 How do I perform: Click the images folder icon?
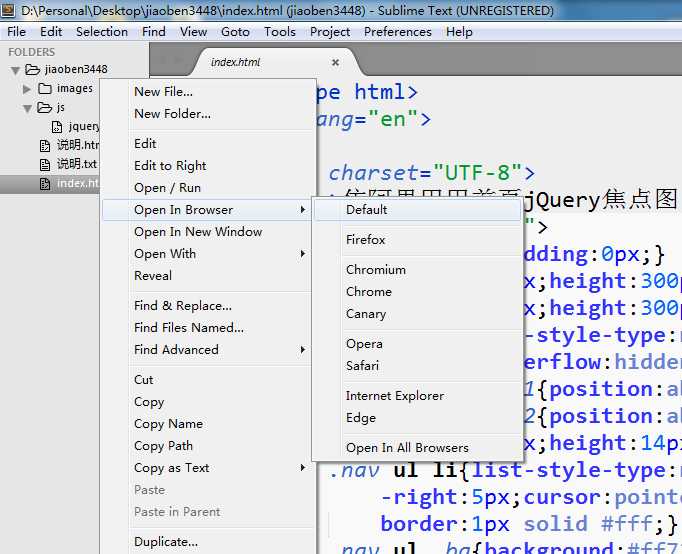(45, 89)
